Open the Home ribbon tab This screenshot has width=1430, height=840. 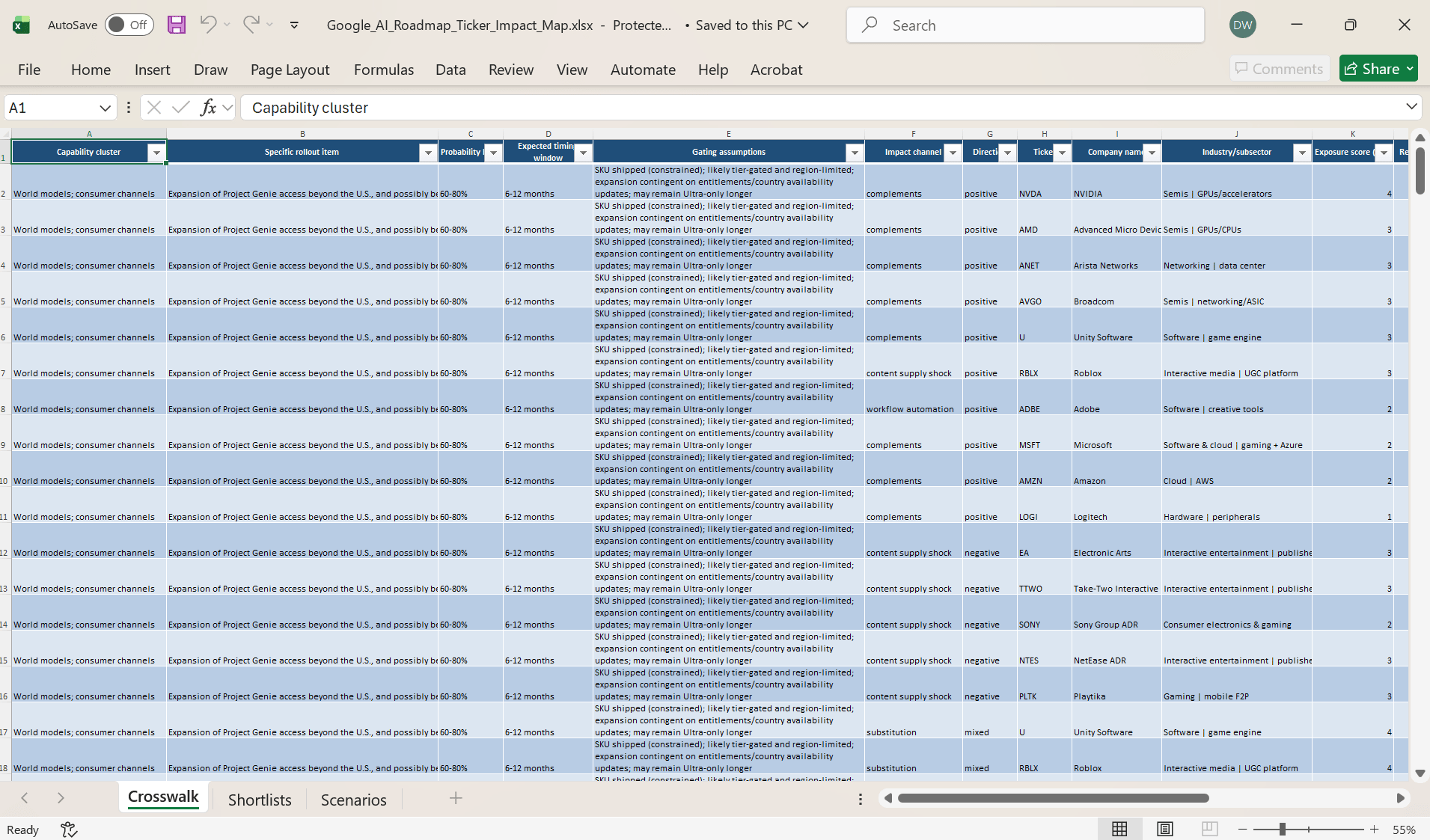click(x=91, y=69)
